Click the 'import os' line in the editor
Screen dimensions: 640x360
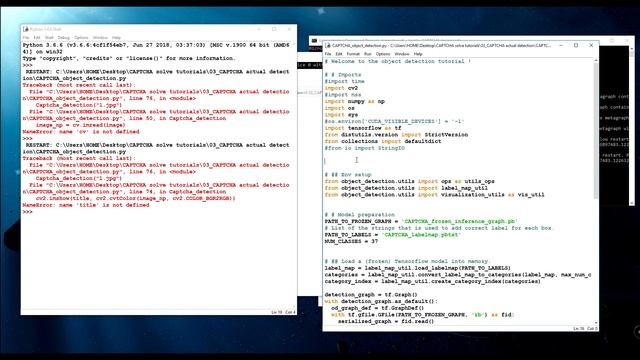340,108
